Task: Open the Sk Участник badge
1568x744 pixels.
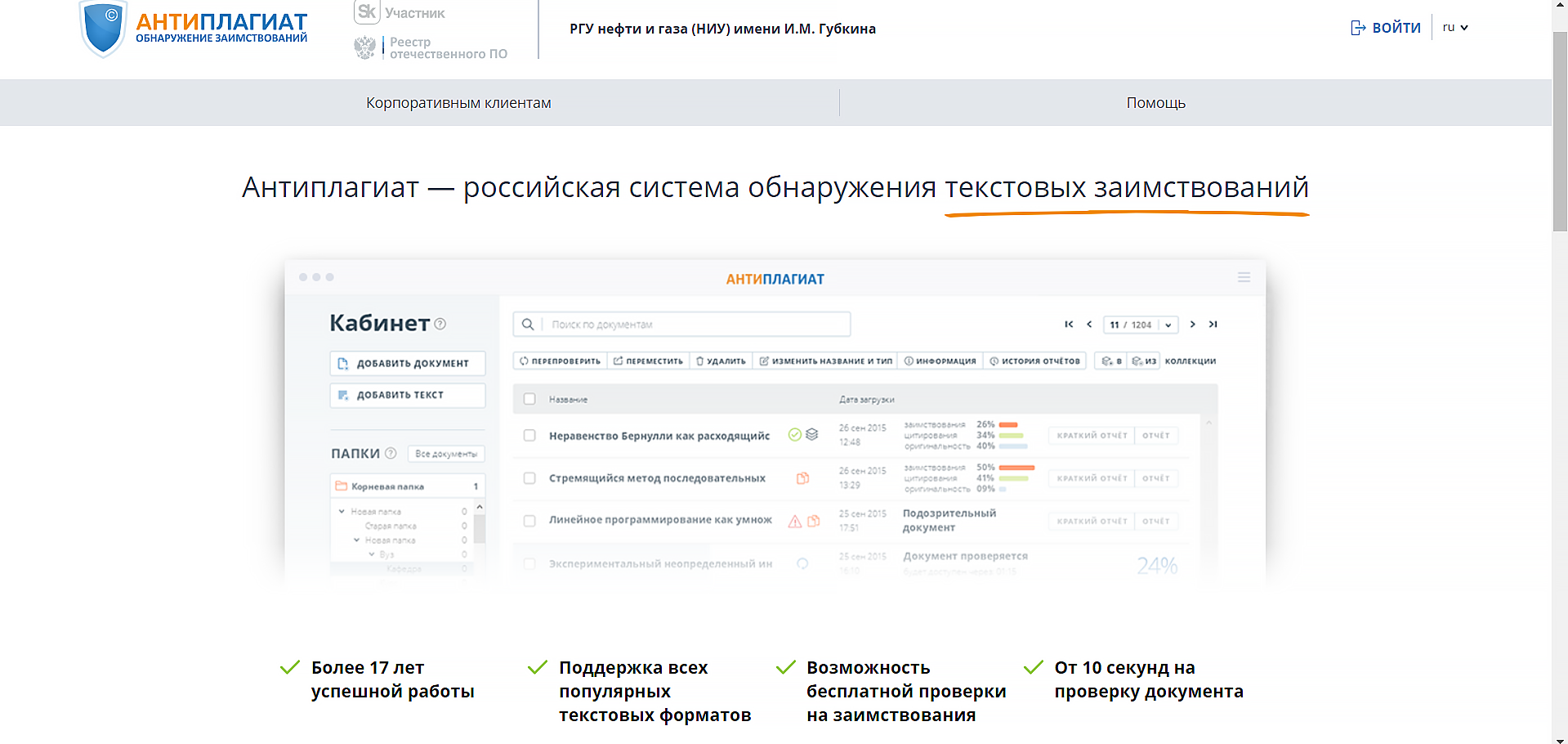Action: coord(400,12)
